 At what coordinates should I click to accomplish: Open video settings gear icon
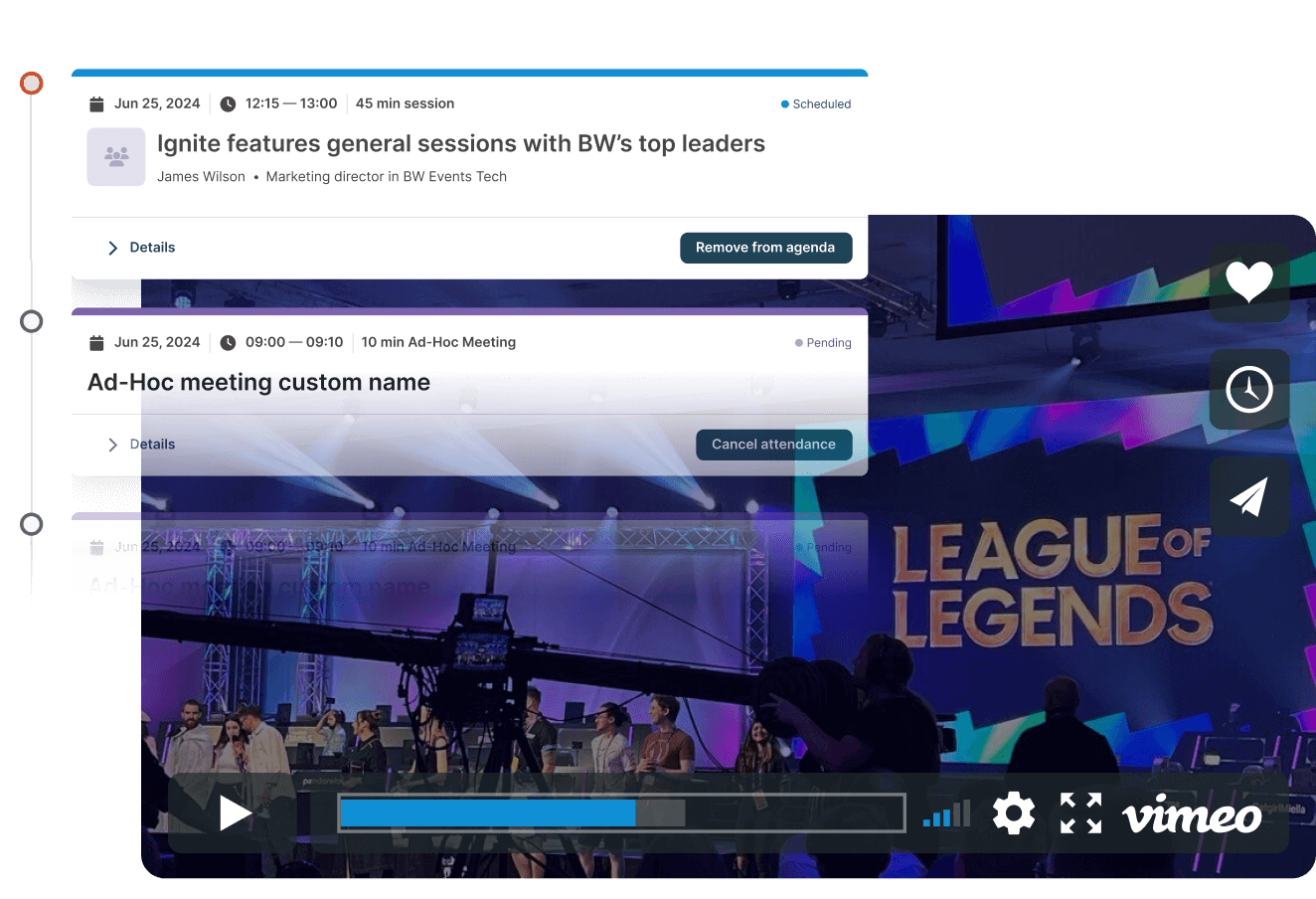click(x=1014, y=813)
